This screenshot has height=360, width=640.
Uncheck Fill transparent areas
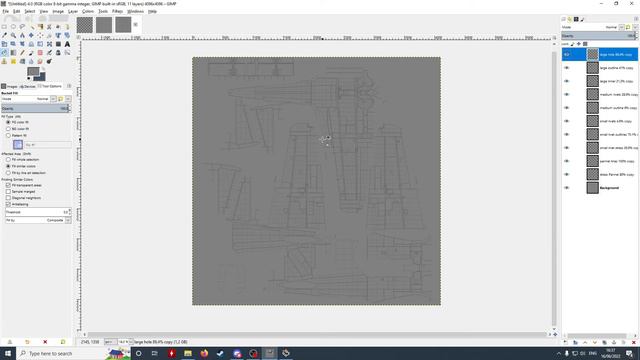[x=8, y=185]
